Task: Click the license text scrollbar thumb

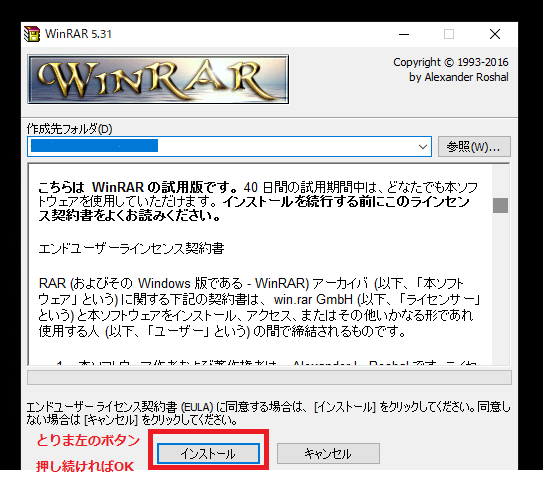Action: (500, 205)
